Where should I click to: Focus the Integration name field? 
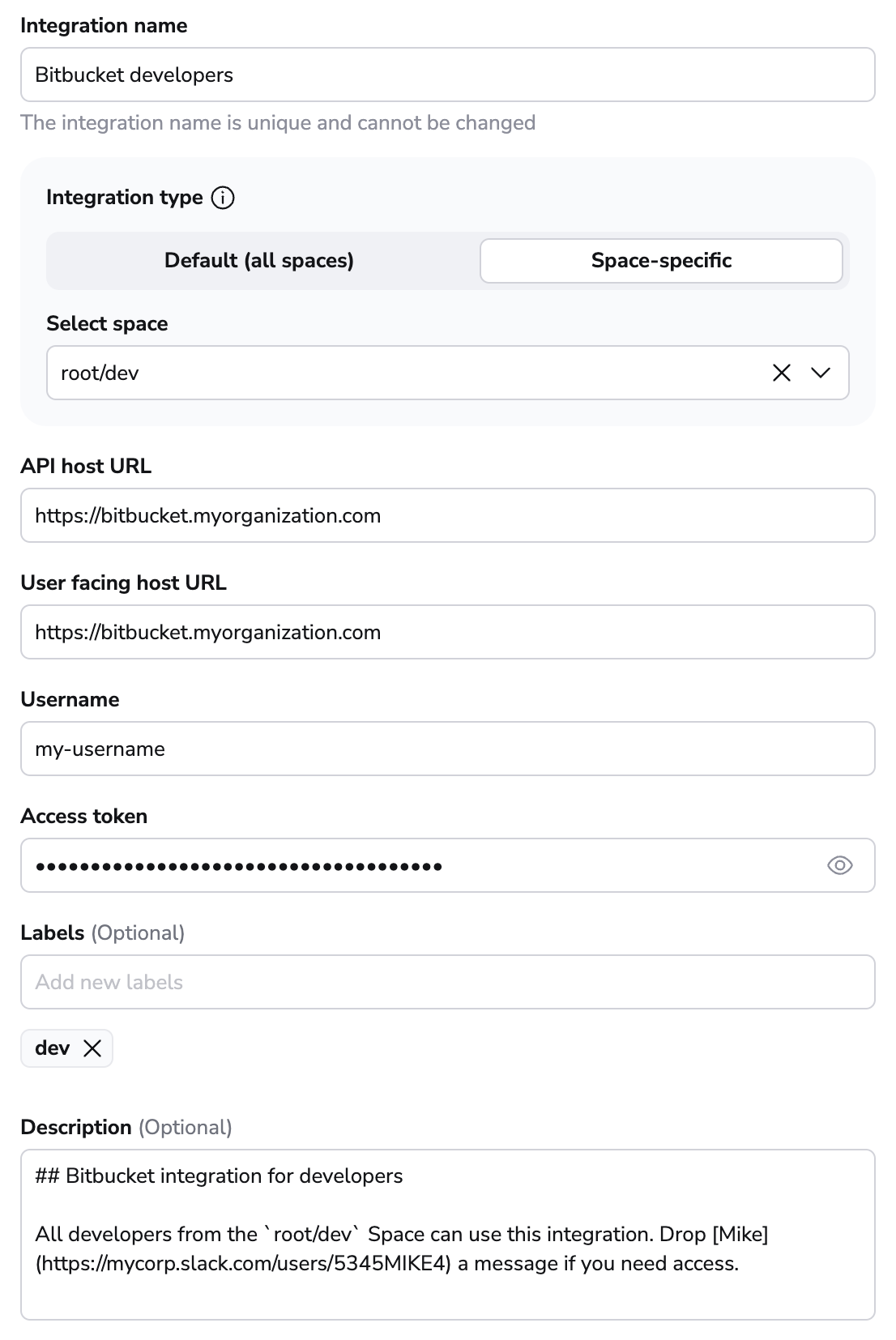coord(447,75)
